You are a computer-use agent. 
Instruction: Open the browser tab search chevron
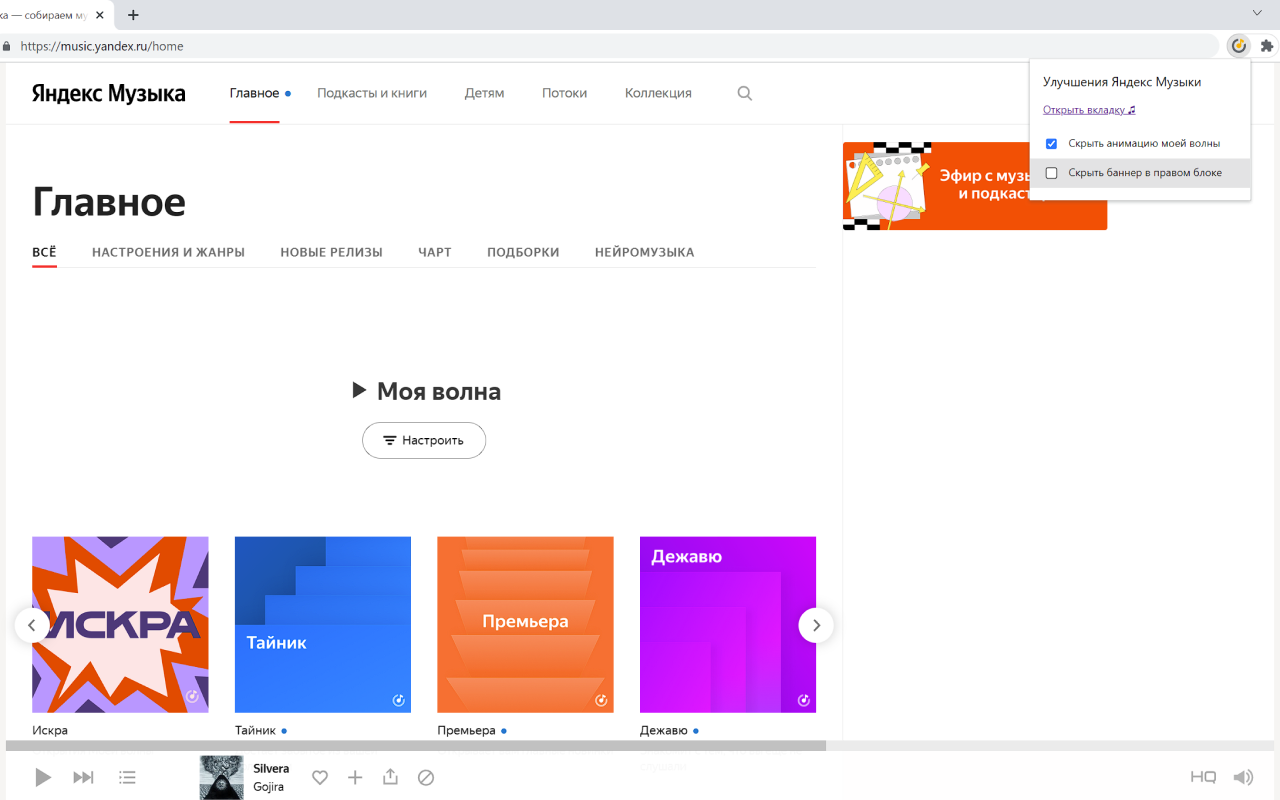[1257, 13]
